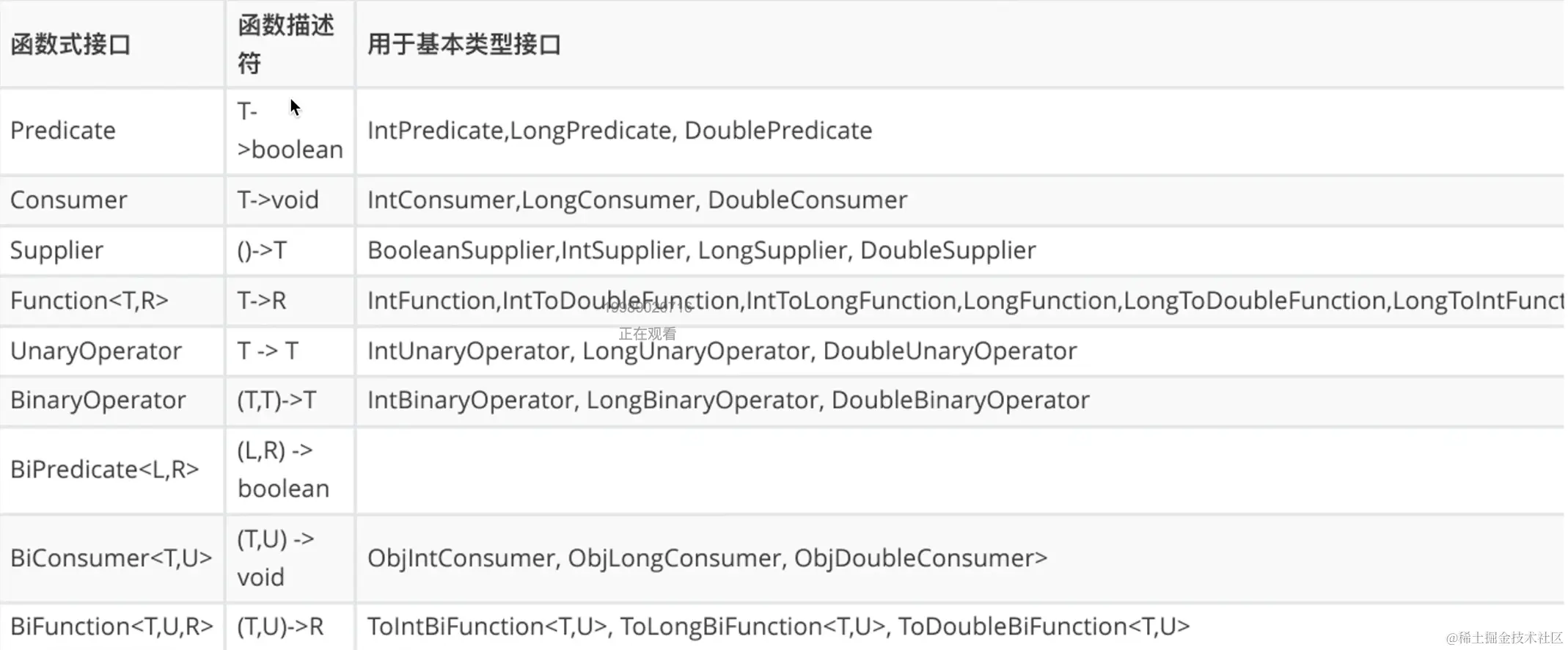
Task: Click the IntUnaryOperator, LongUnaryOperator text cell
Action: pos(722,351)
